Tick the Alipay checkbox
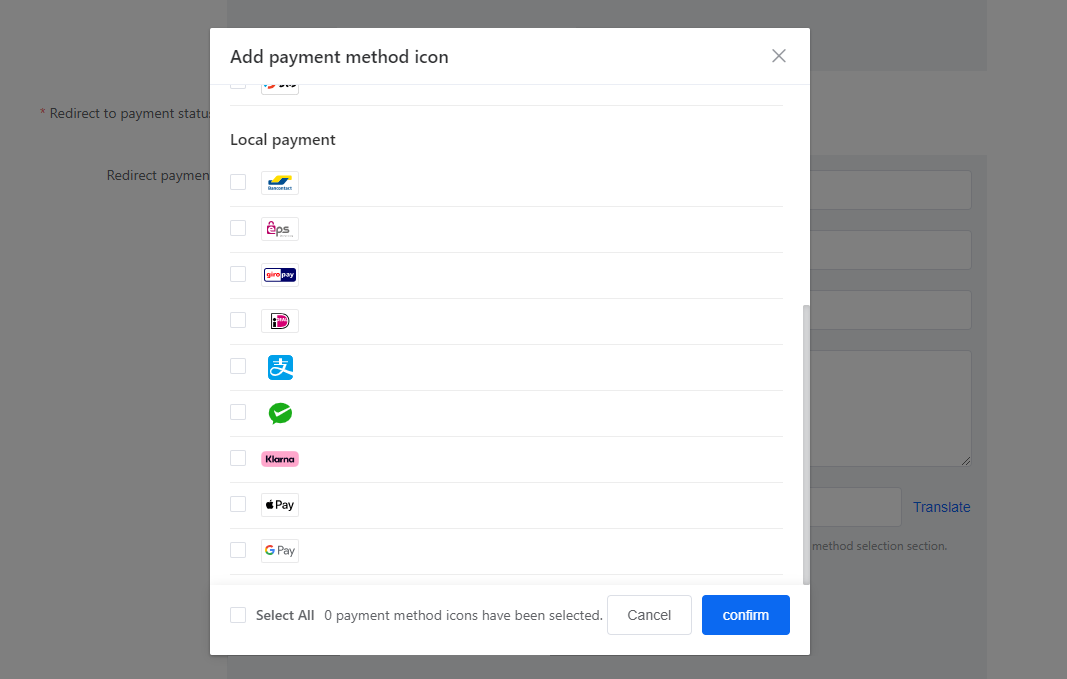This screenshot has height=679, width=1067. (x=238, y=366)
